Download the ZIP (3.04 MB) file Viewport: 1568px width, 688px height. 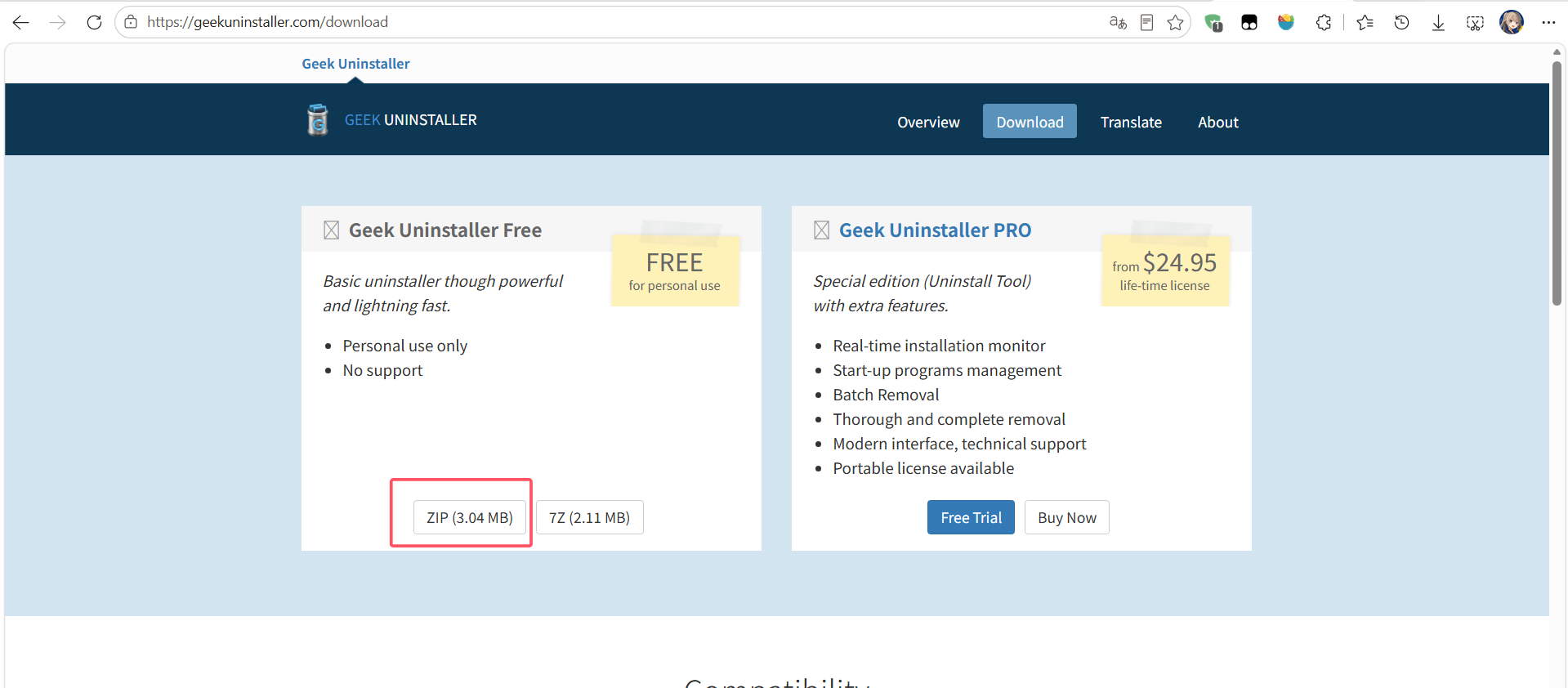[470, 517]
